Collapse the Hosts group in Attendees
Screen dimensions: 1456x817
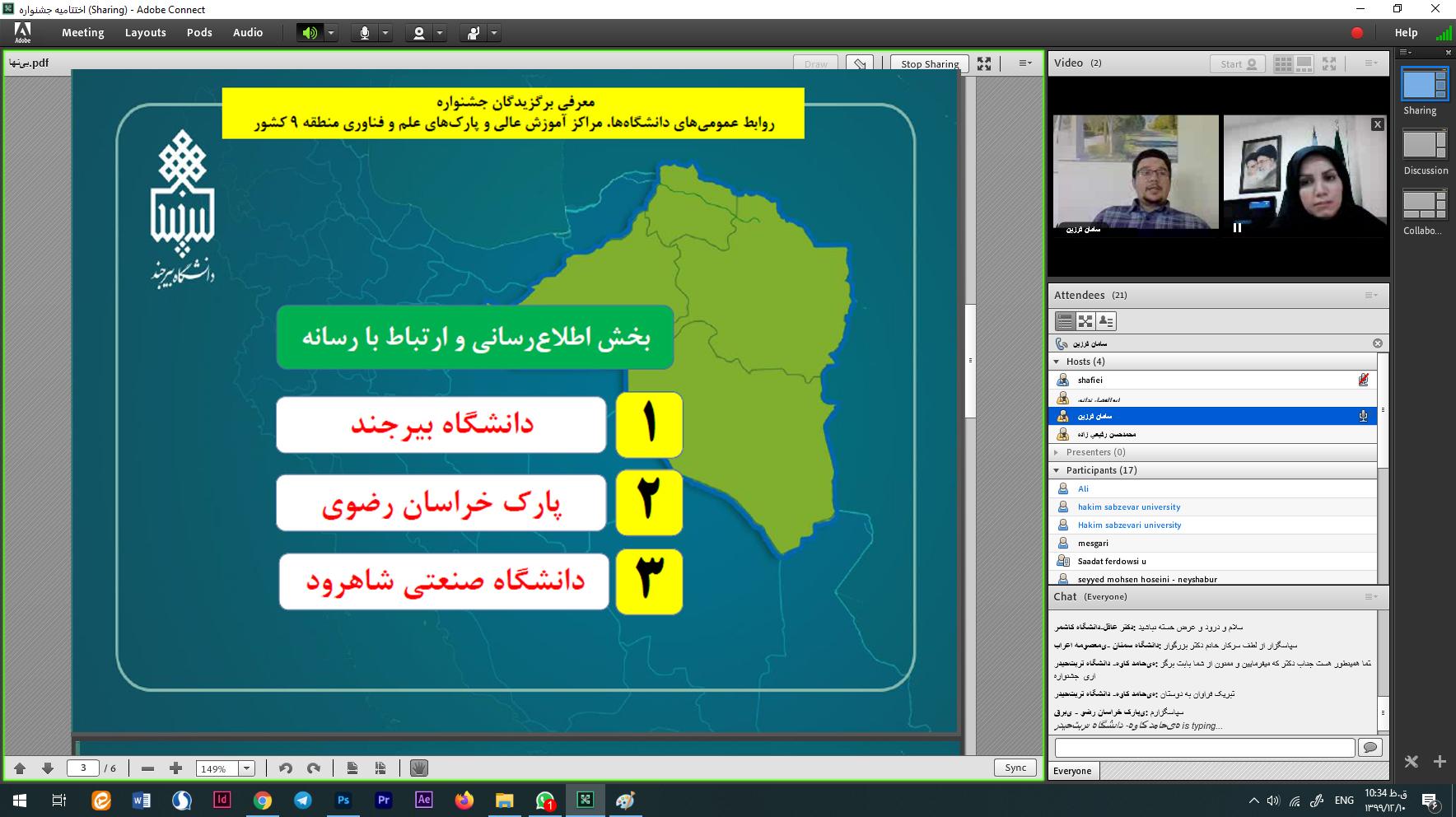(x=1057, y=362)
